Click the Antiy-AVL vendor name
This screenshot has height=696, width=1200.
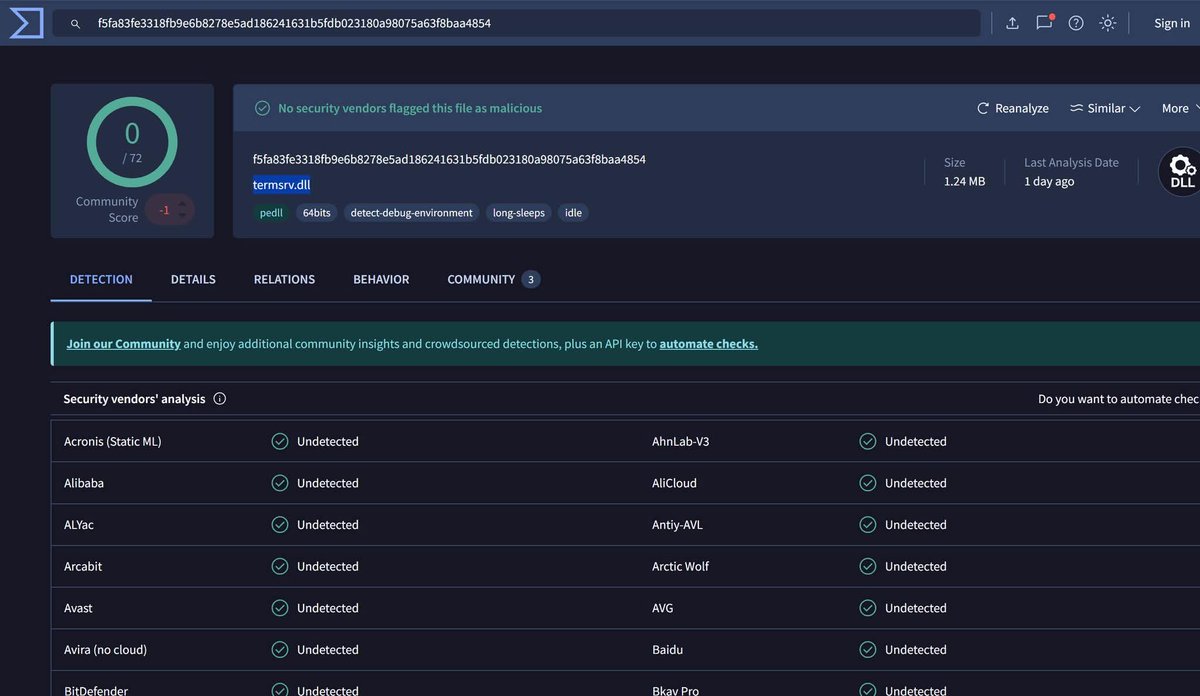click(678, 525)
